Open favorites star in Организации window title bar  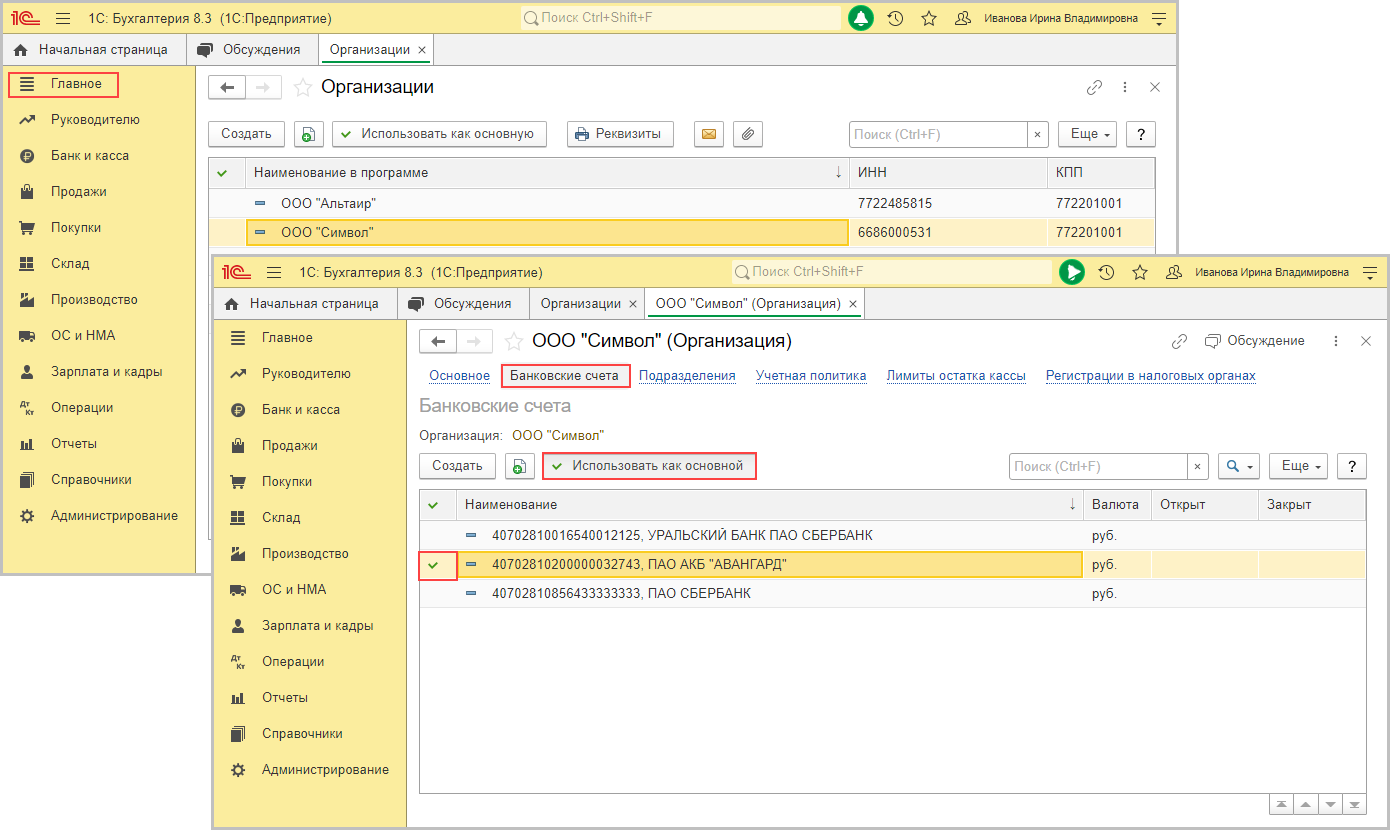tap(929, 18)
